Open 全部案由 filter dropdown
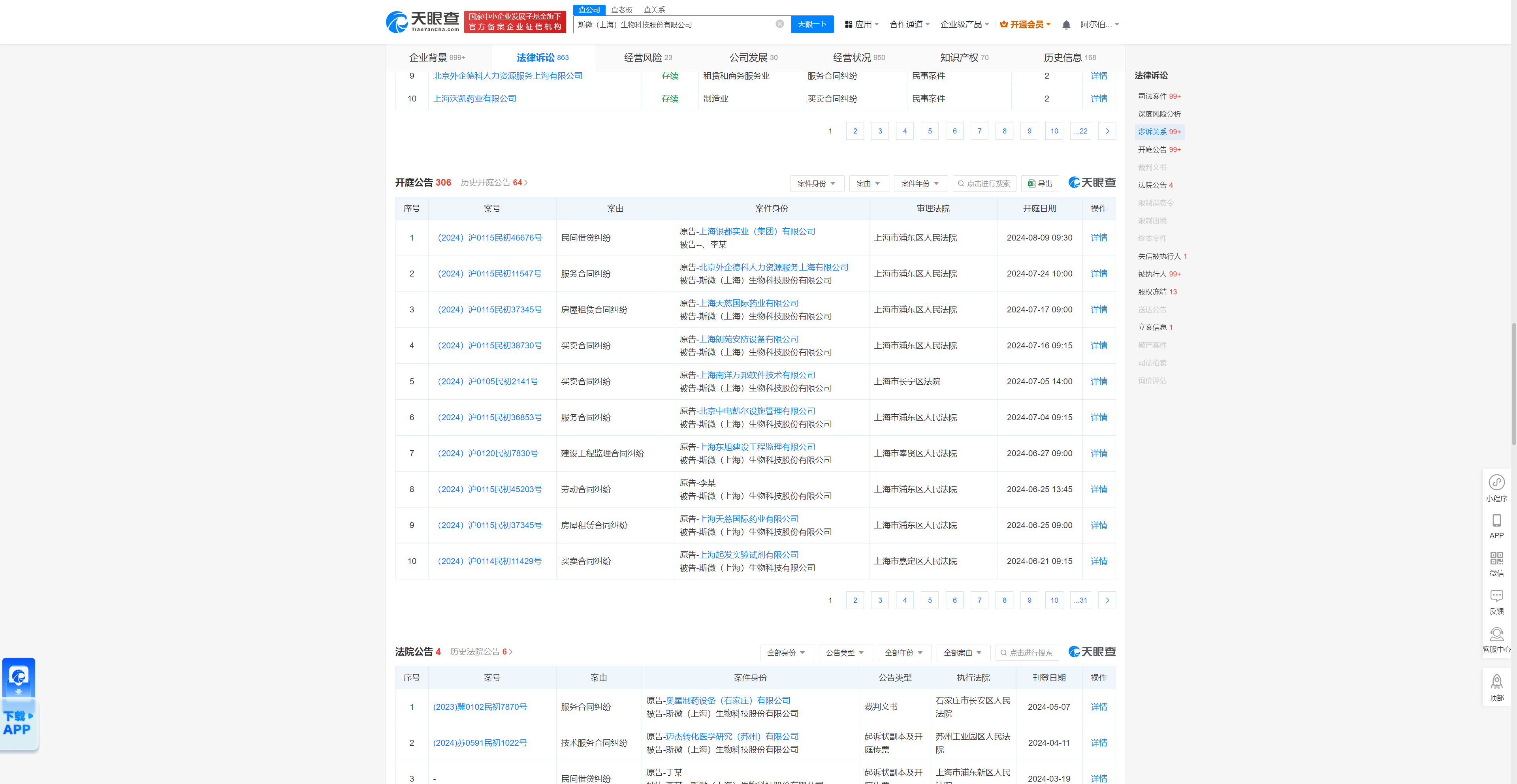Viewport: 1517px width, 784px height. 963,653
